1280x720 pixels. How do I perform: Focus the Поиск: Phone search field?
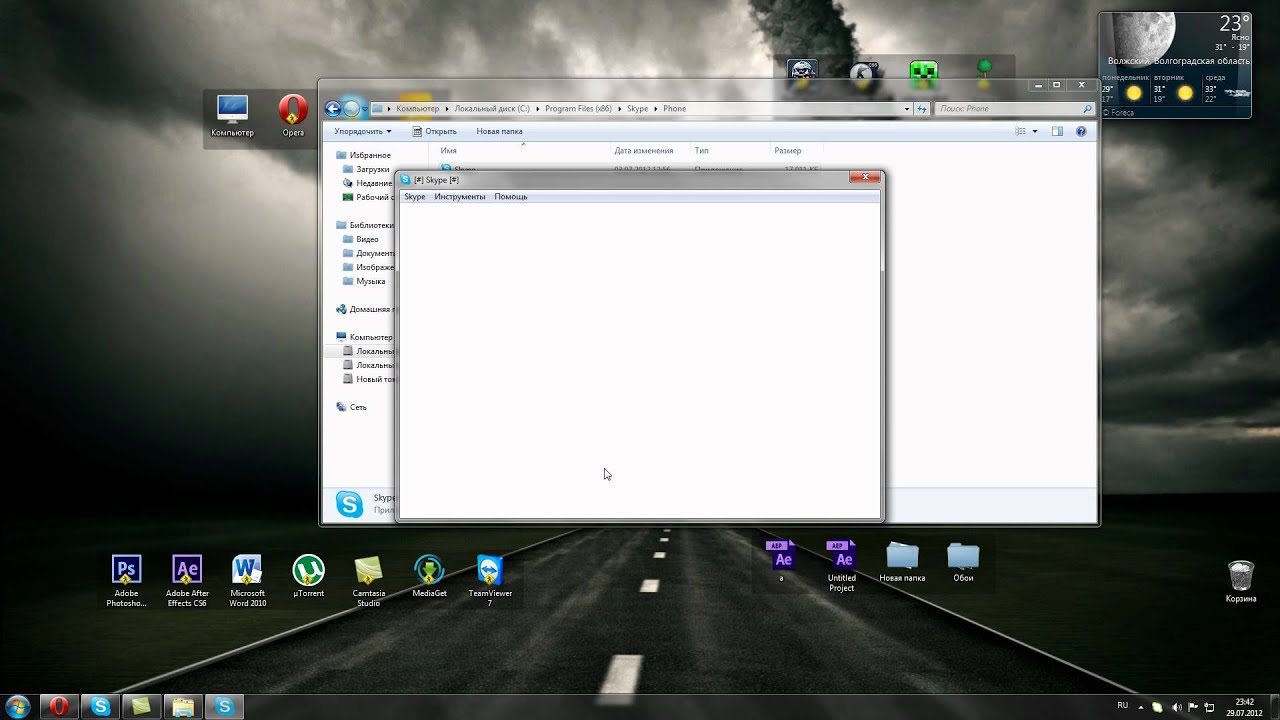(1014, 108)
